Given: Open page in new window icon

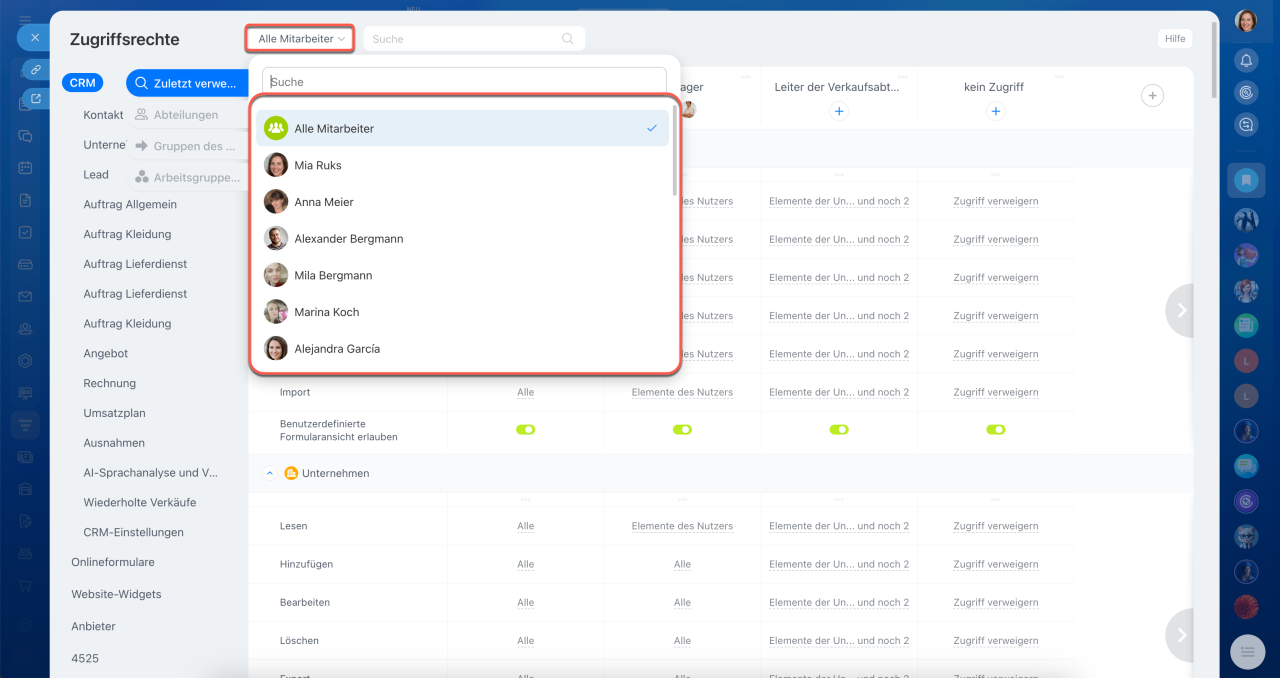Looking at the screenshot, I should pyautogui.click(x=36, y=98).
